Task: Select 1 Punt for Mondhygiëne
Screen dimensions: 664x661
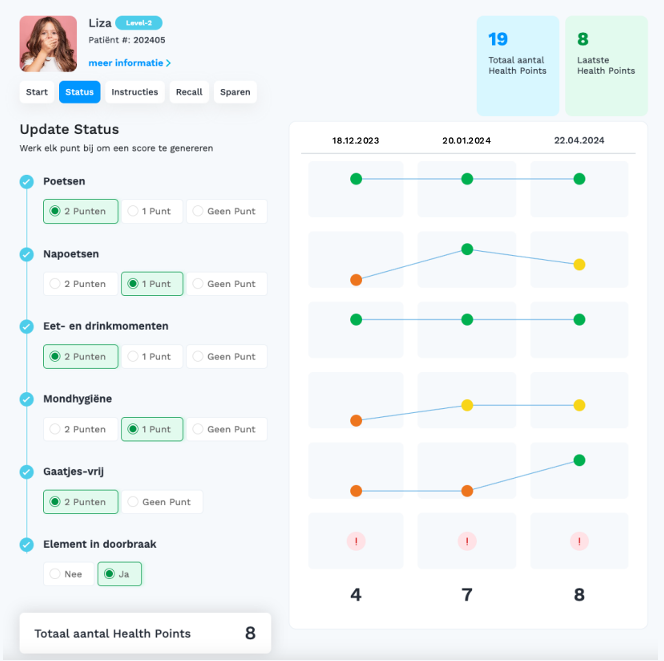Action: [x=152, y=429]
